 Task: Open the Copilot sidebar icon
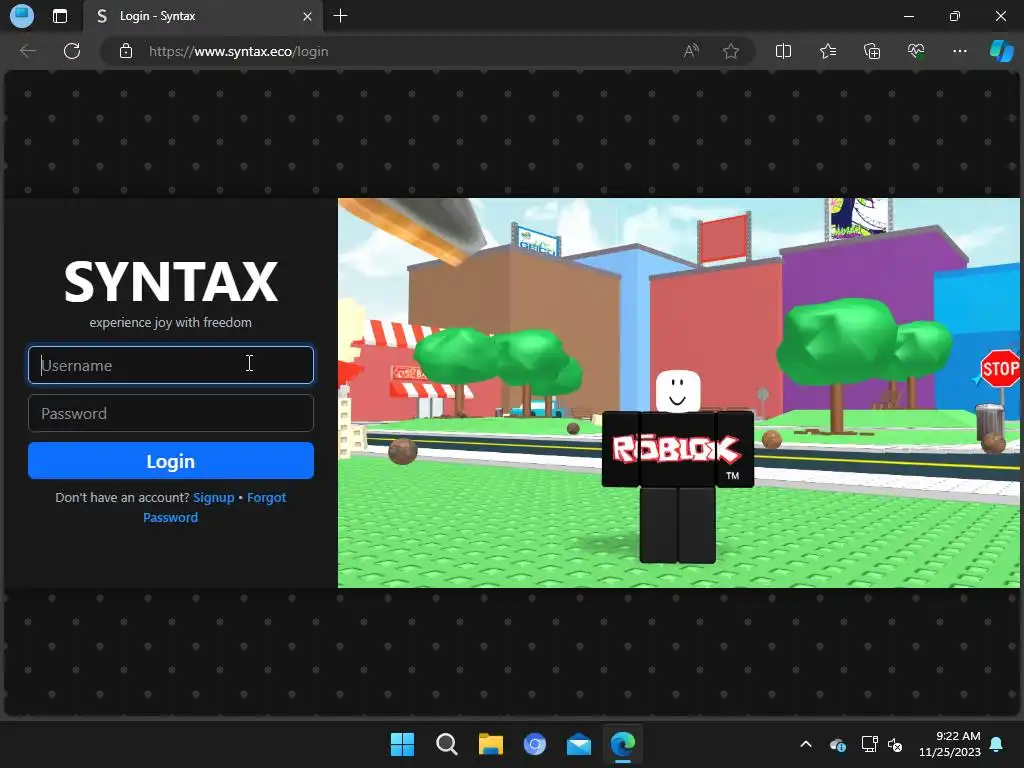click(1001, 51)
